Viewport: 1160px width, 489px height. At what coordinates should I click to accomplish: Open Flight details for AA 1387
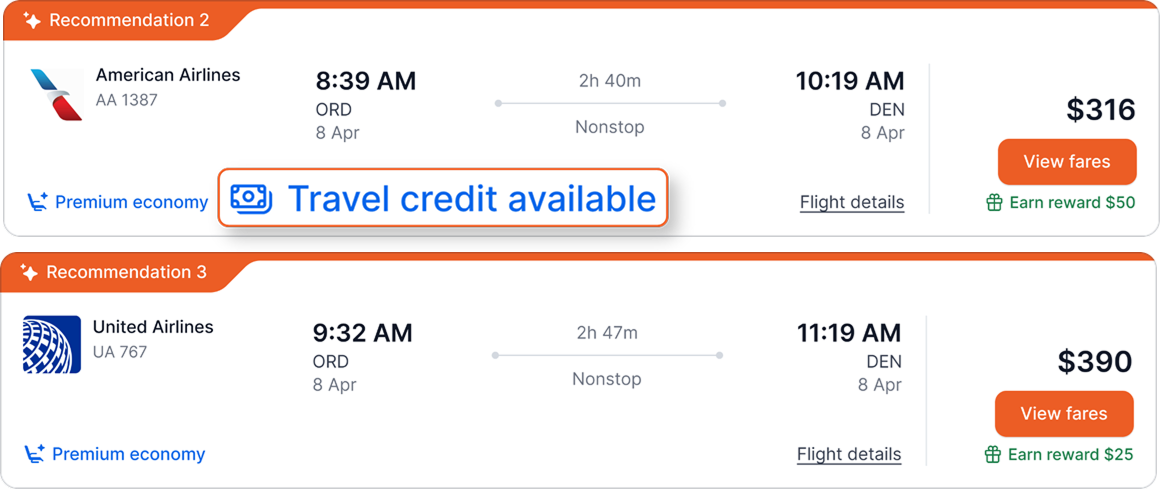(x=851, y=203)
